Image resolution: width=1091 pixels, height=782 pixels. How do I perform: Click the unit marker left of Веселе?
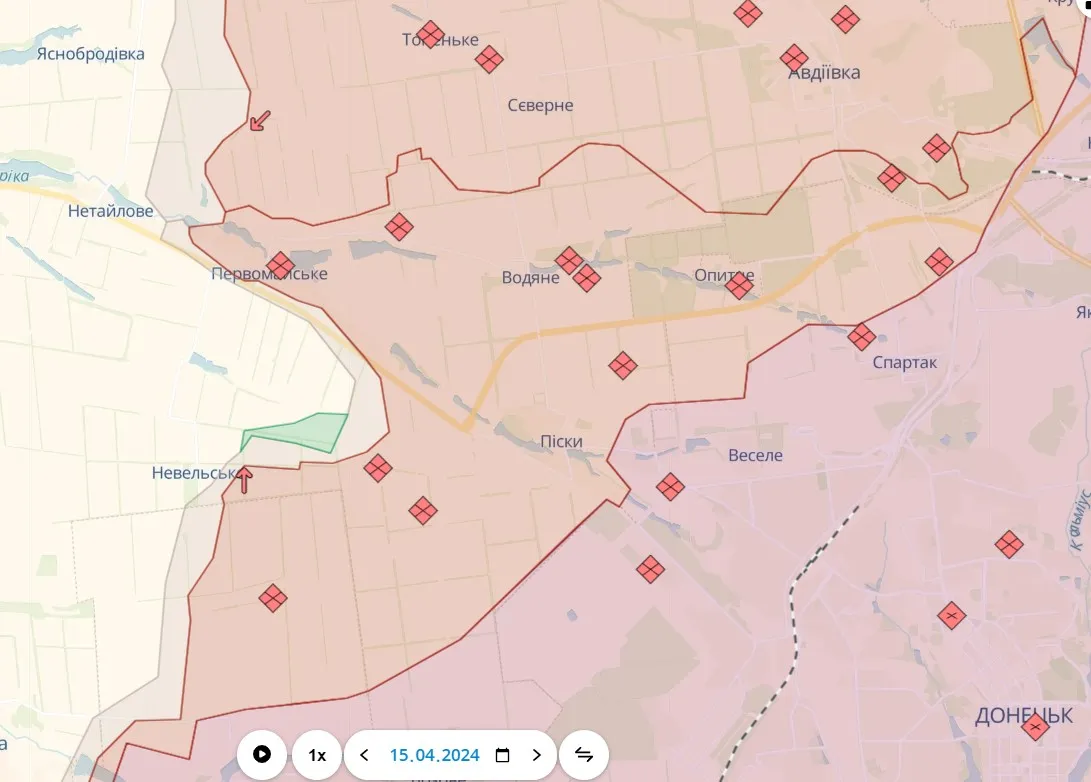coord(670,487)
